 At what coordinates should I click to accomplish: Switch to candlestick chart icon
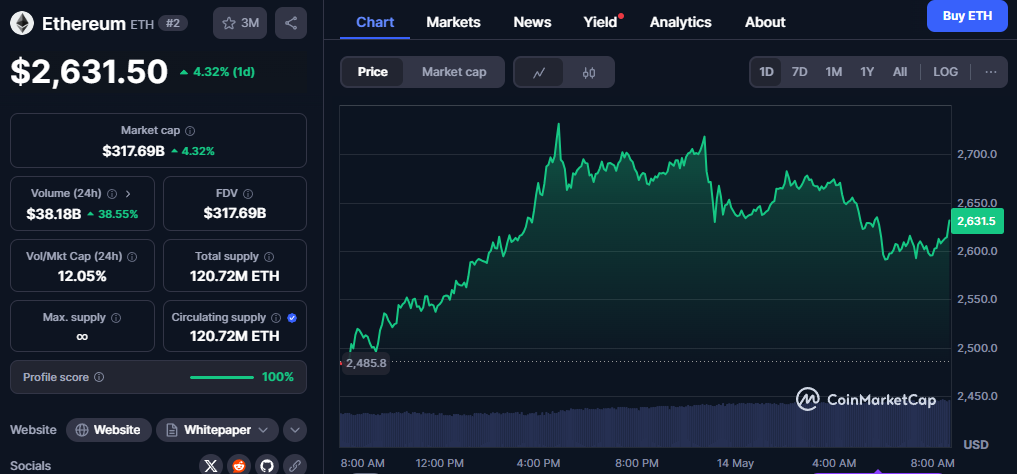pos(589,72)
